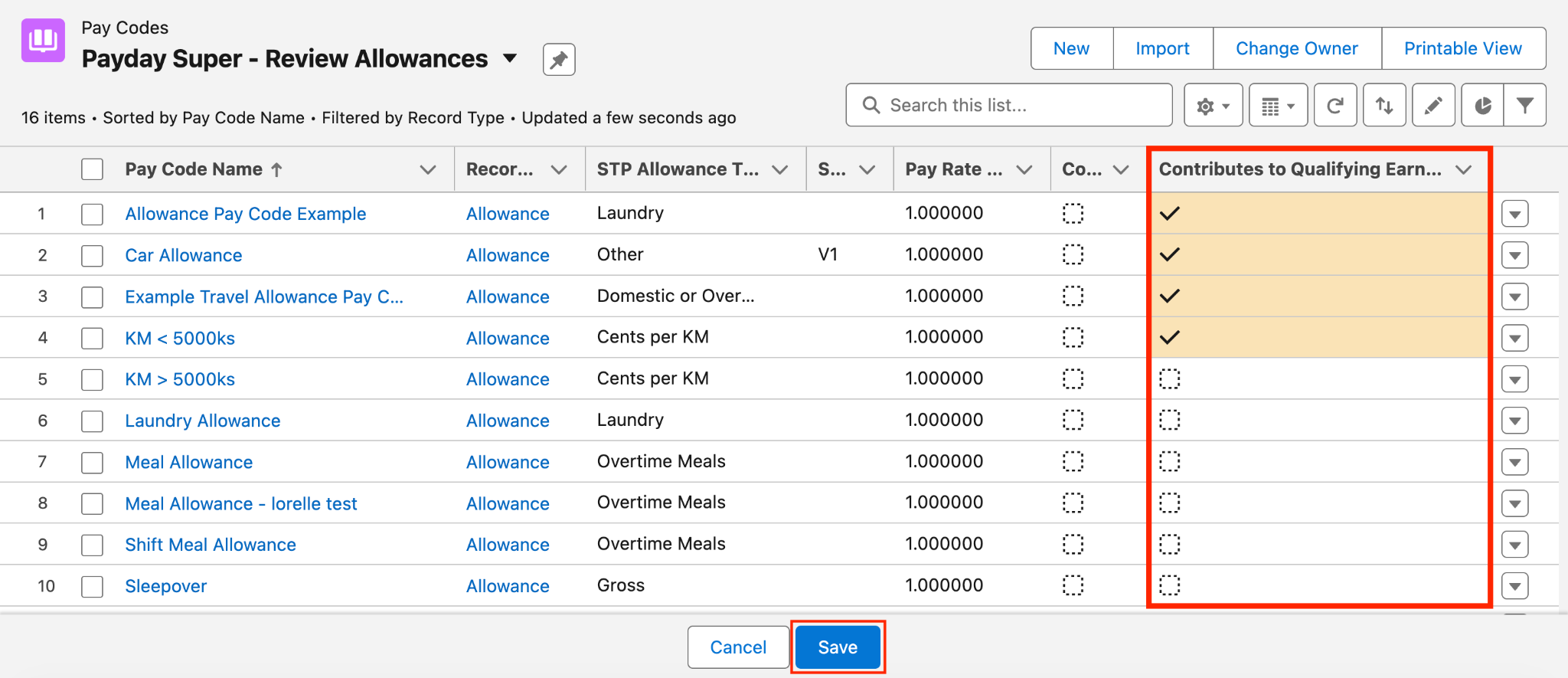Click the V1 cell in Car Allowance row
This screenshot has width=1568, height=678.
coord(828,254)
